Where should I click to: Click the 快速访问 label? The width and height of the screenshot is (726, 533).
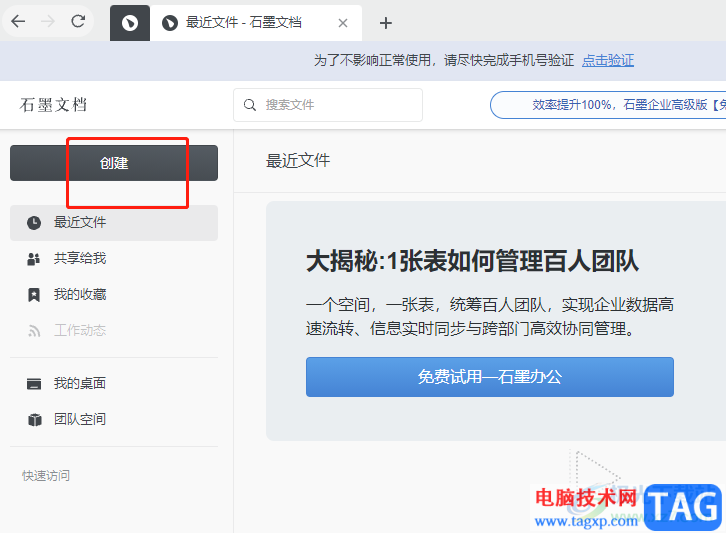(46, 476)
